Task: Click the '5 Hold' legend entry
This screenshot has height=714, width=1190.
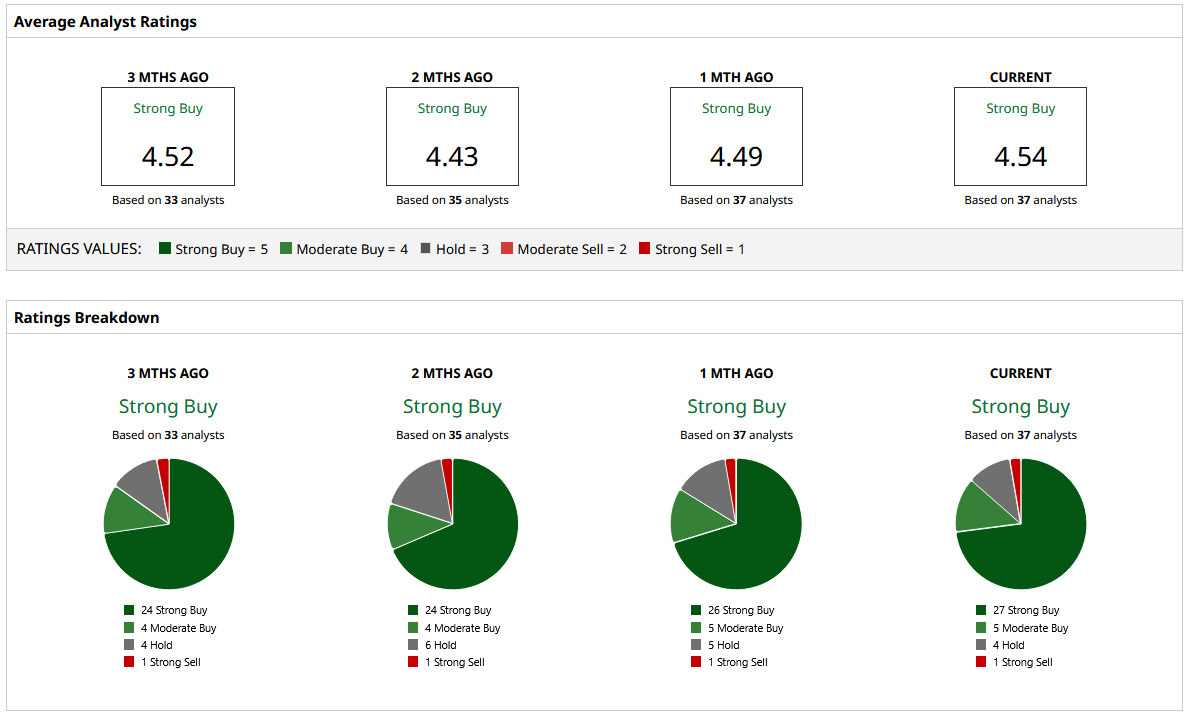Action: [716, 645]
